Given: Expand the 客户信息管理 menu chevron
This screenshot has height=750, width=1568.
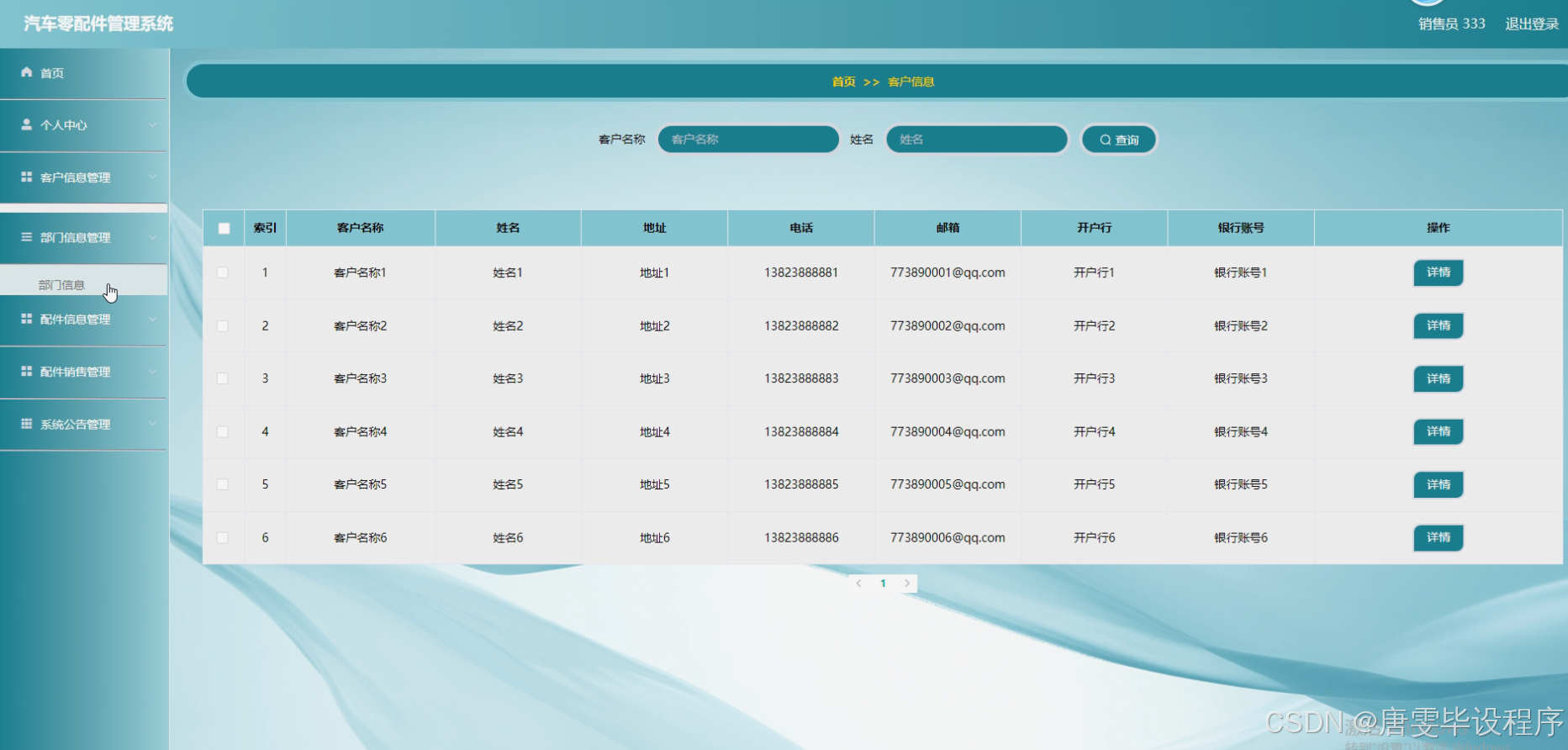Looking at the screenshot, I should click(x=152, y=177).
